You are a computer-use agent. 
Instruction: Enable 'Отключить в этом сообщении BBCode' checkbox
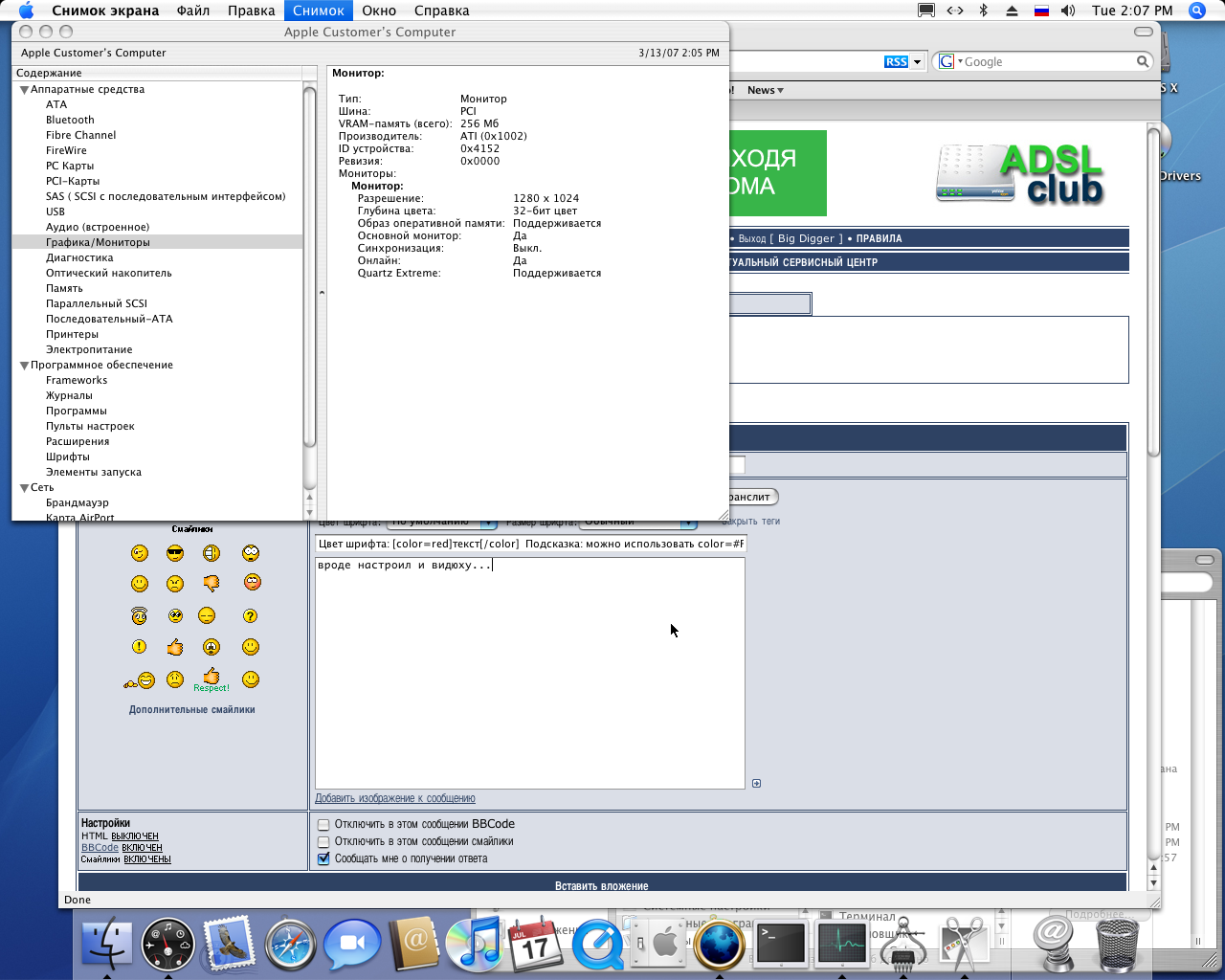(x=323, y=825)
